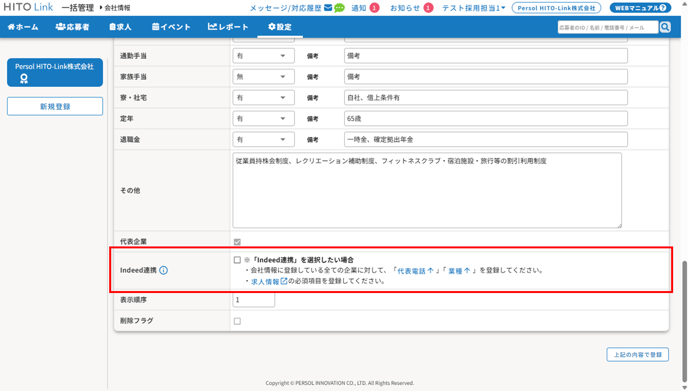Open 寮・社宅 dropdown
Screen dimensions: 688x391
coord(263,97)
